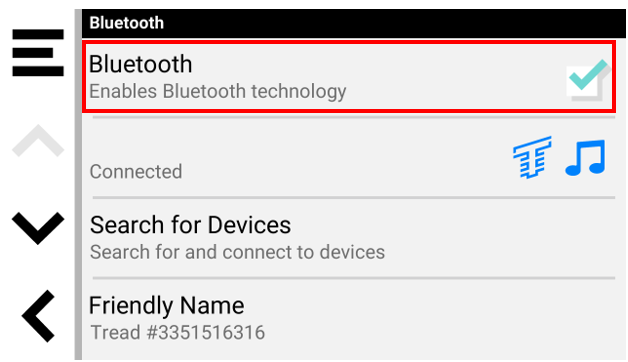Tap the black down arrow
Screen dimensions: 628x362
38,228
